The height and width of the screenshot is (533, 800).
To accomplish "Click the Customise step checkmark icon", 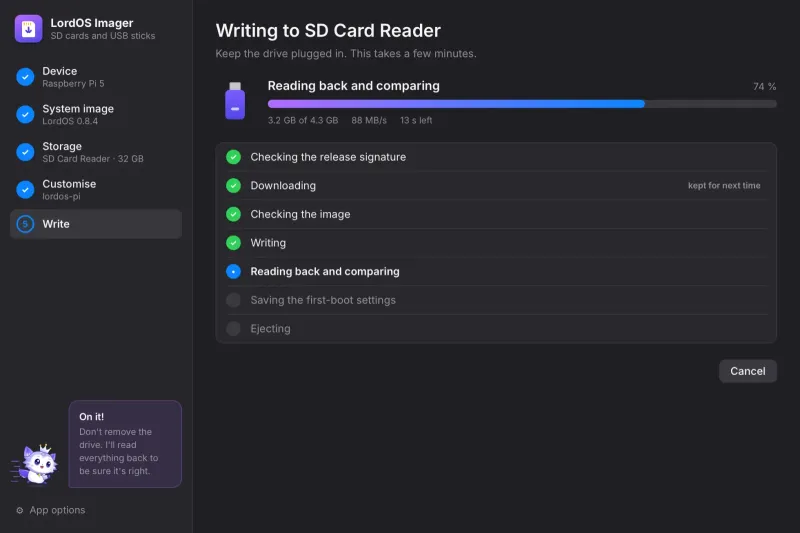I will click(25, 190).
